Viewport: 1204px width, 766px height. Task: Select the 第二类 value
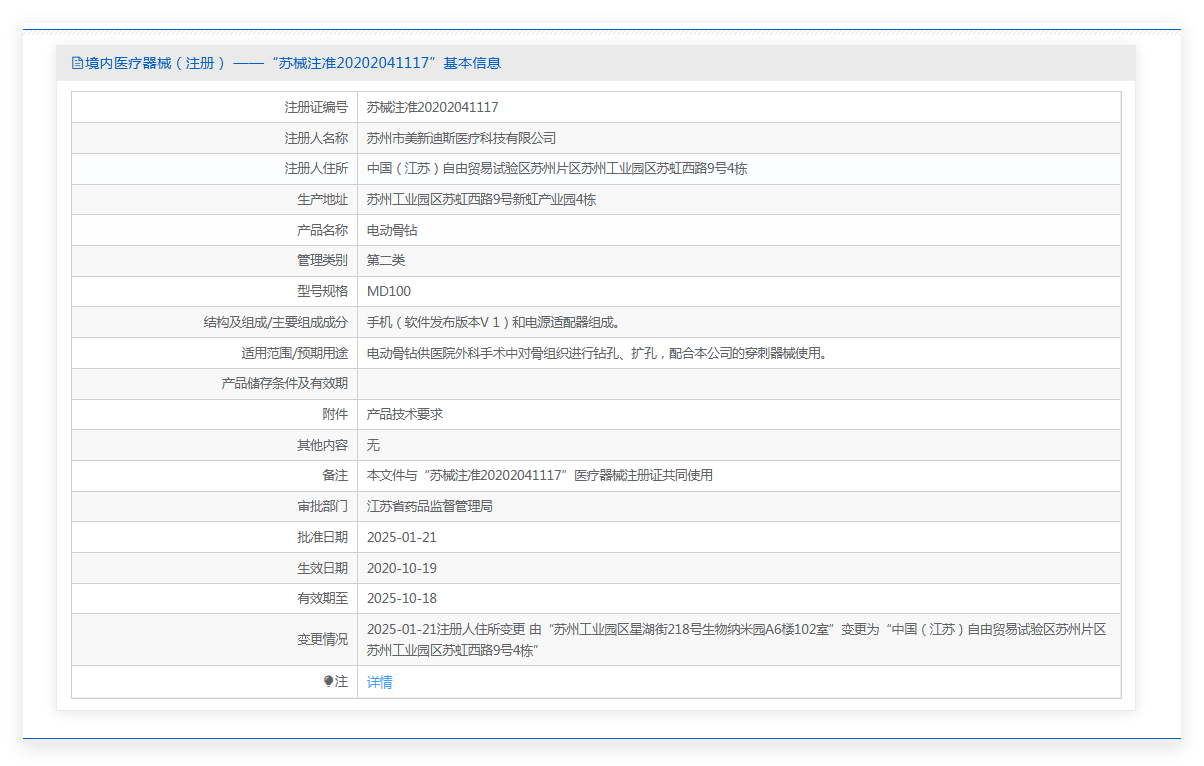(386, 260)
